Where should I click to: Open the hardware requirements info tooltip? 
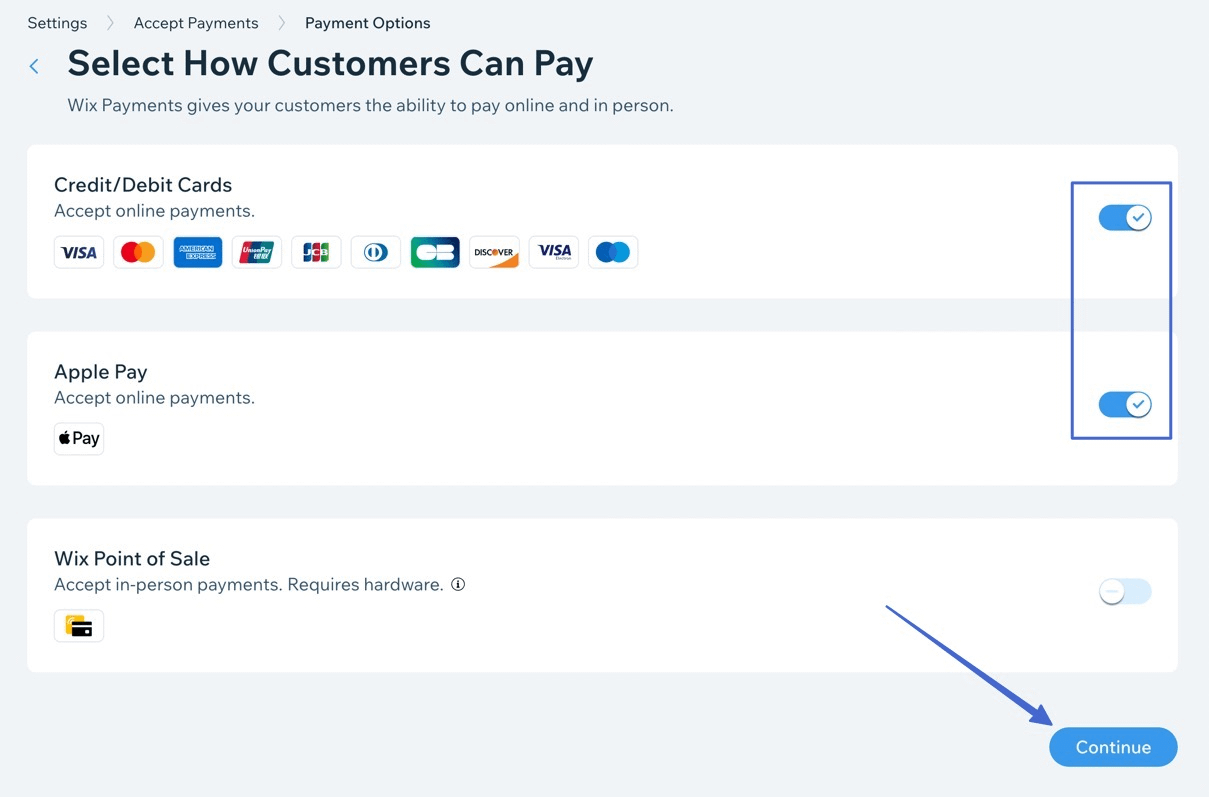458,584
